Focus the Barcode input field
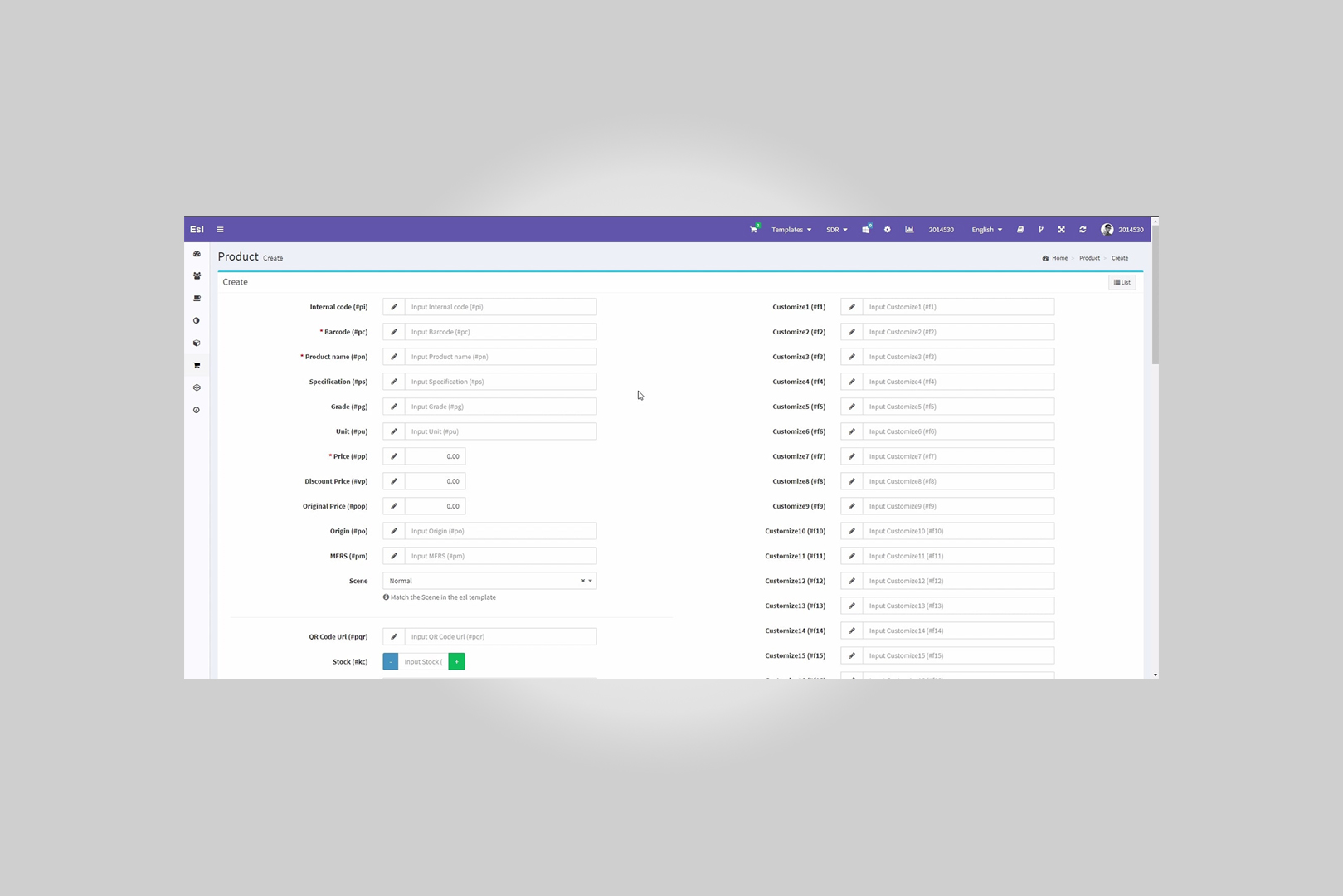1343x896 pixels. coord(500,332)
